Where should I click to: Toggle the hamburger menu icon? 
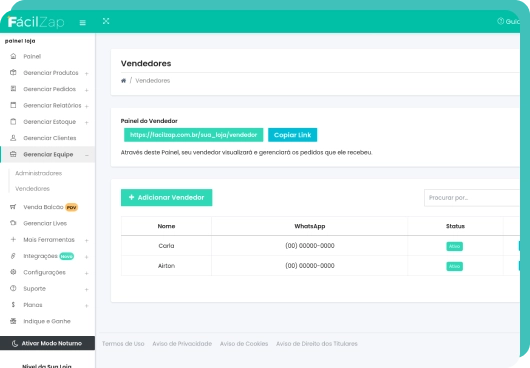click(82, 23)
